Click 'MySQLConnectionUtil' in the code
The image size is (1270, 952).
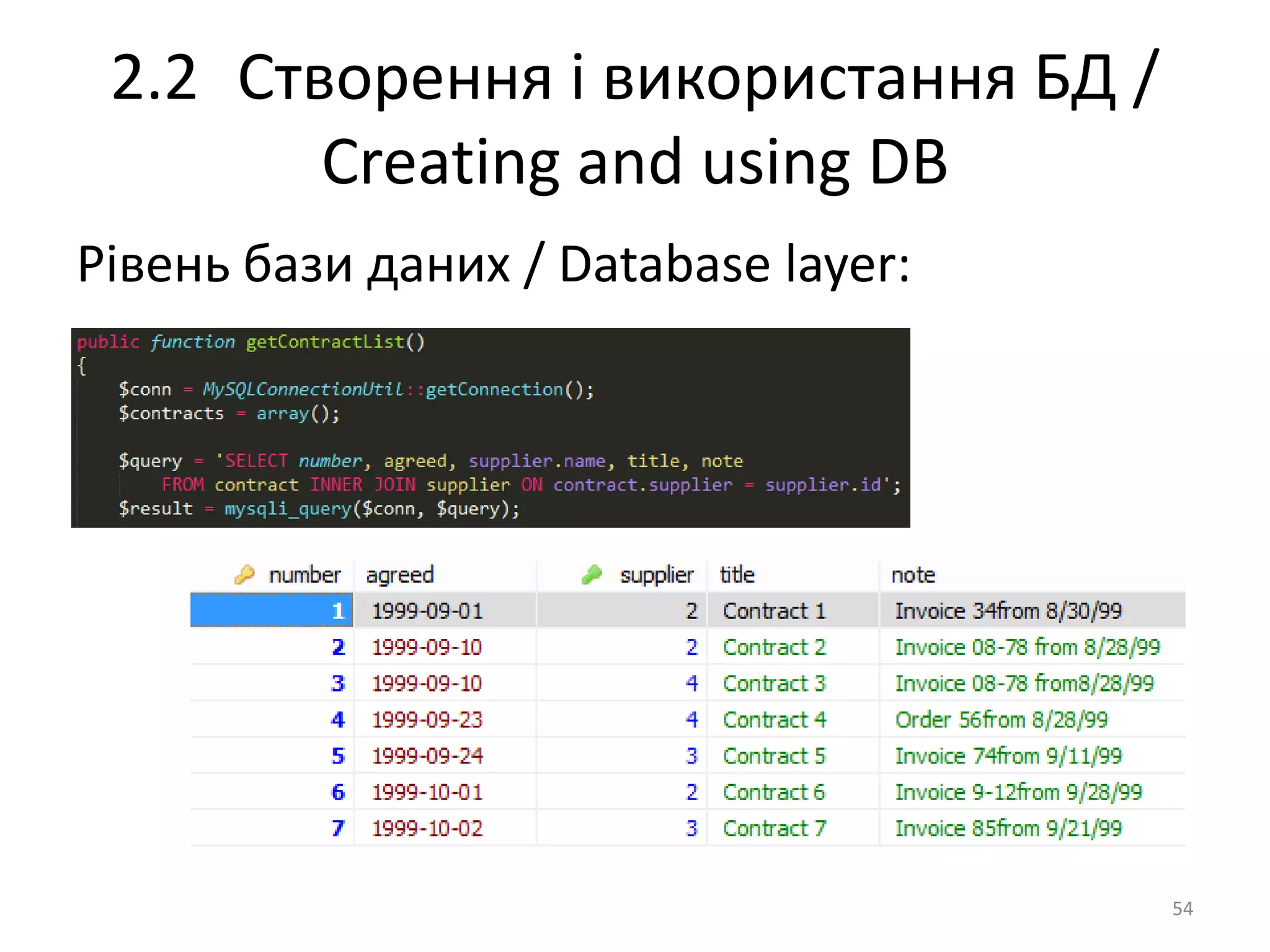[303, 389]
